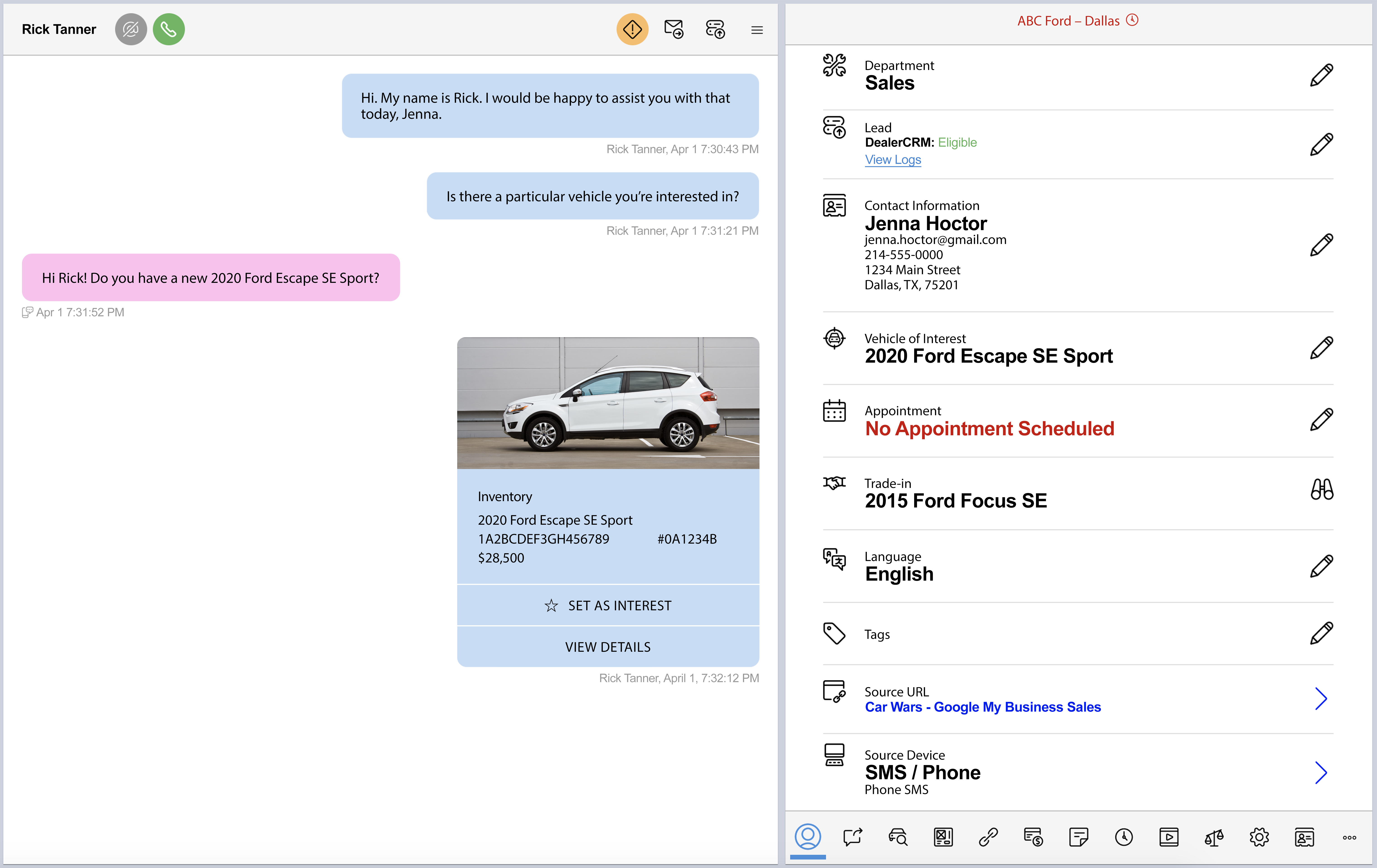Click the Lead row upload icon
This screenshot has width=1377, height=868.
coord(834,127)
